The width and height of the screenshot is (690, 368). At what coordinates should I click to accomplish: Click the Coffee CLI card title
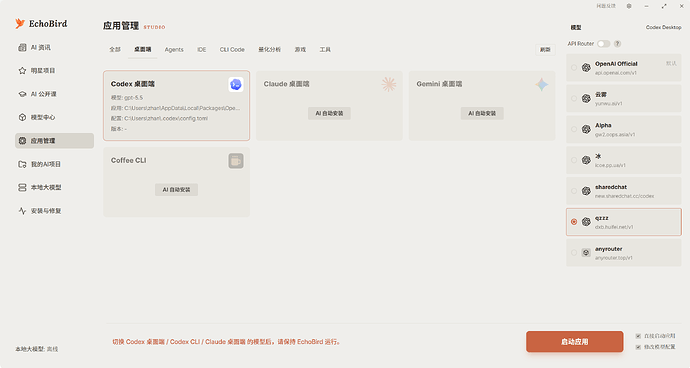128,160
